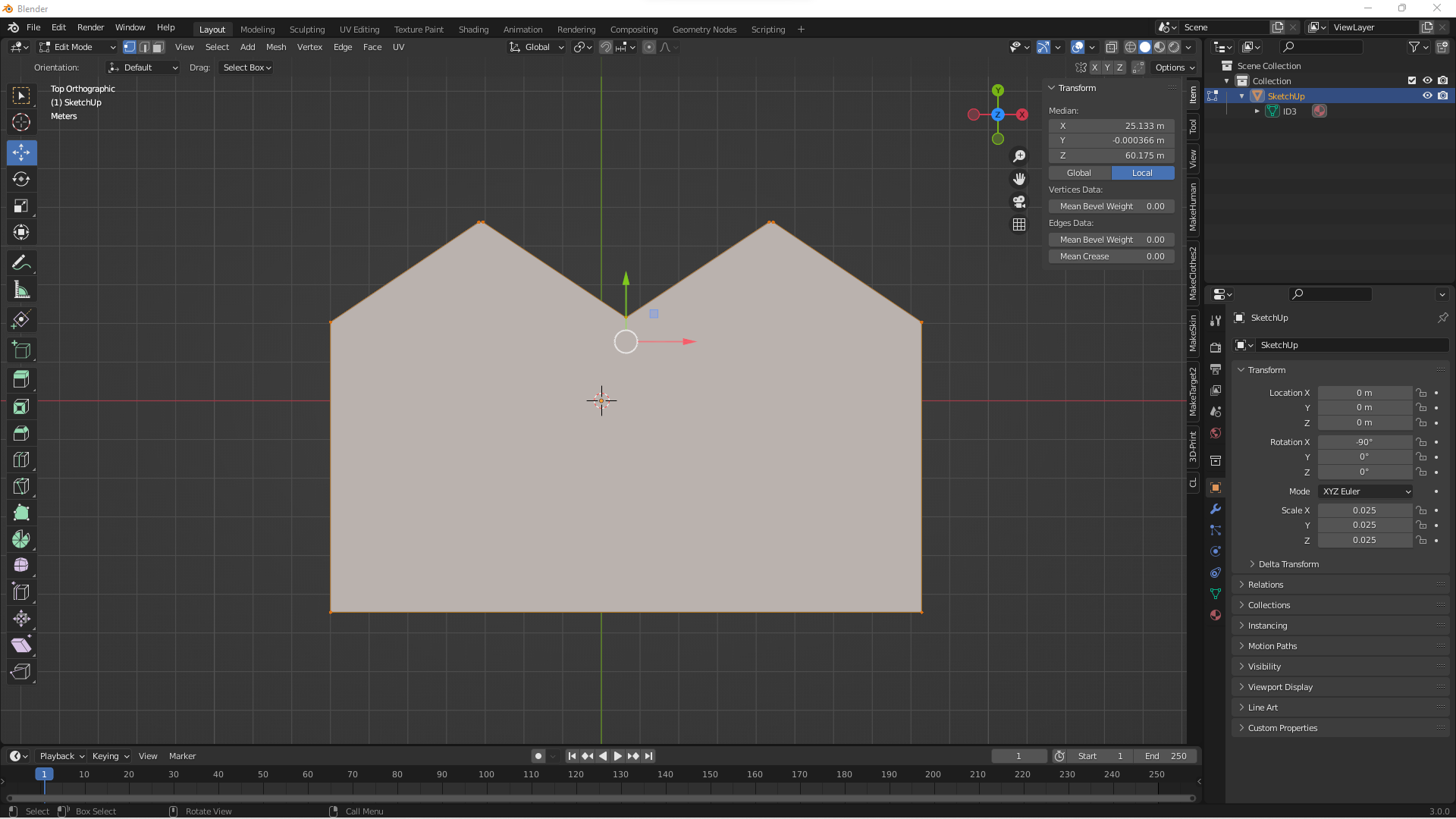Expand the ID3 mesh in outliner
Screen dimensions: 1456x819
1257,111
